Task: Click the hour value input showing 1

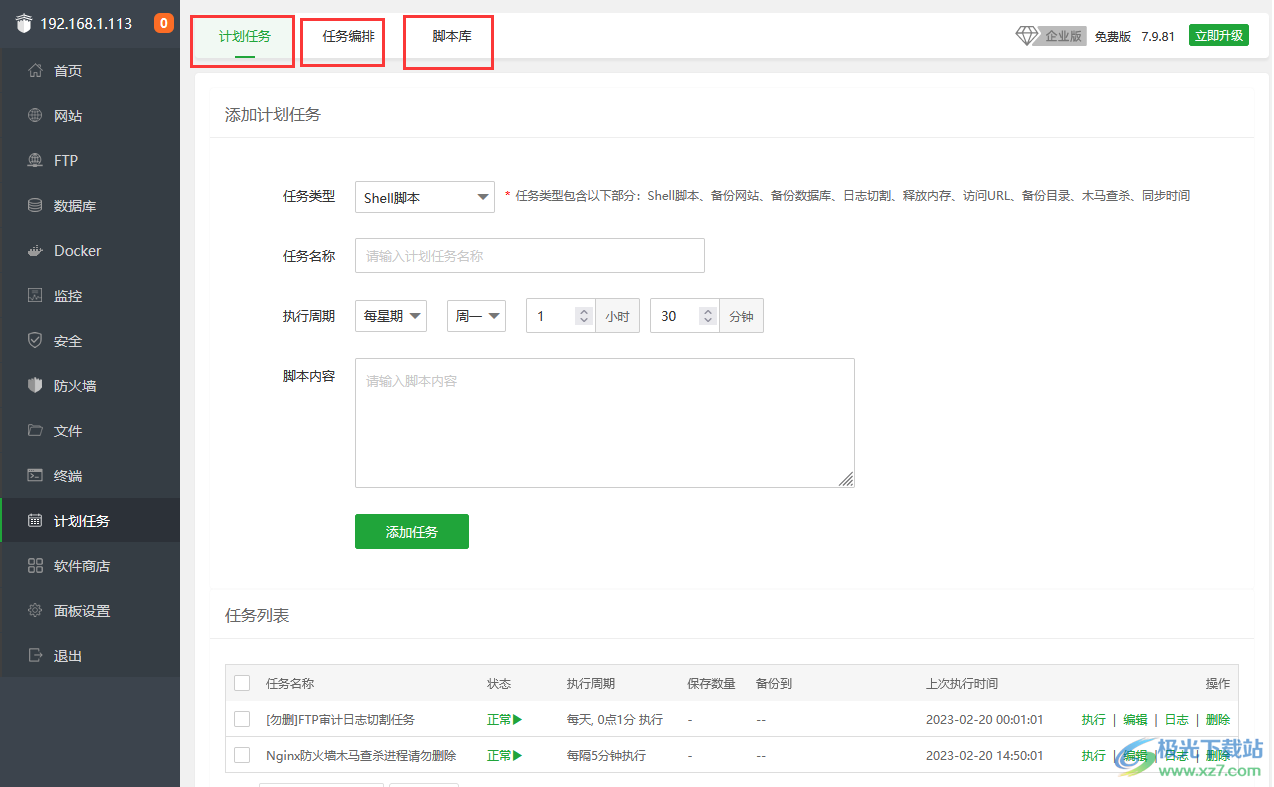Action: (552, 316)
